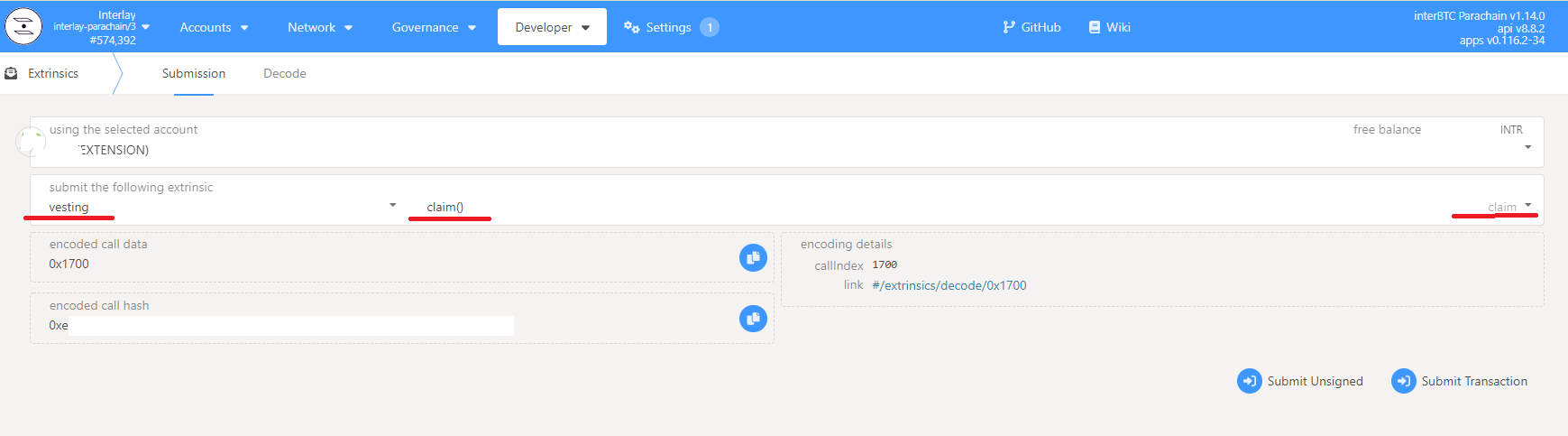1568x436 pixels.
Task: Open the Wiki link
Action: point(1109,27)
